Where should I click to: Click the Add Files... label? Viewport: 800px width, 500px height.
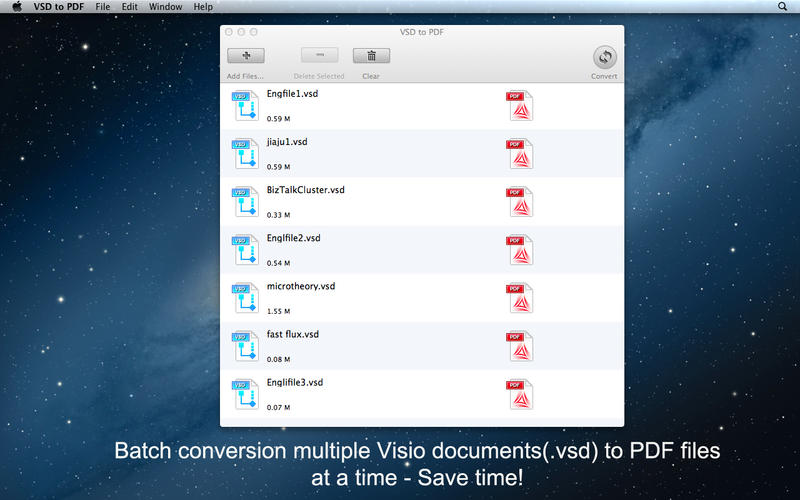click(245, 76)
